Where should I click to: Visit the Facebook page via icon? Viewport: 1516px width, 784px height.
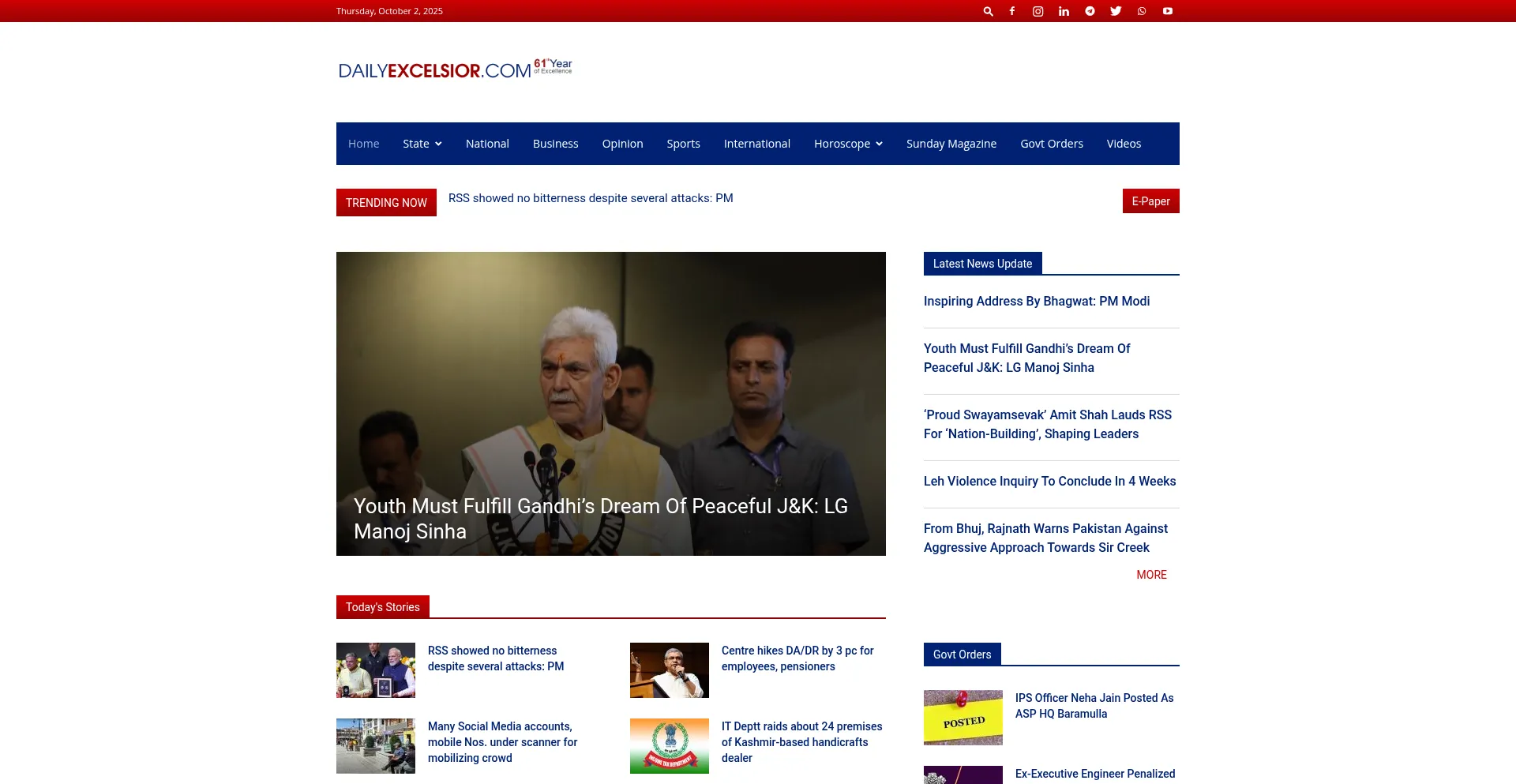click(x=1011, y=11)
